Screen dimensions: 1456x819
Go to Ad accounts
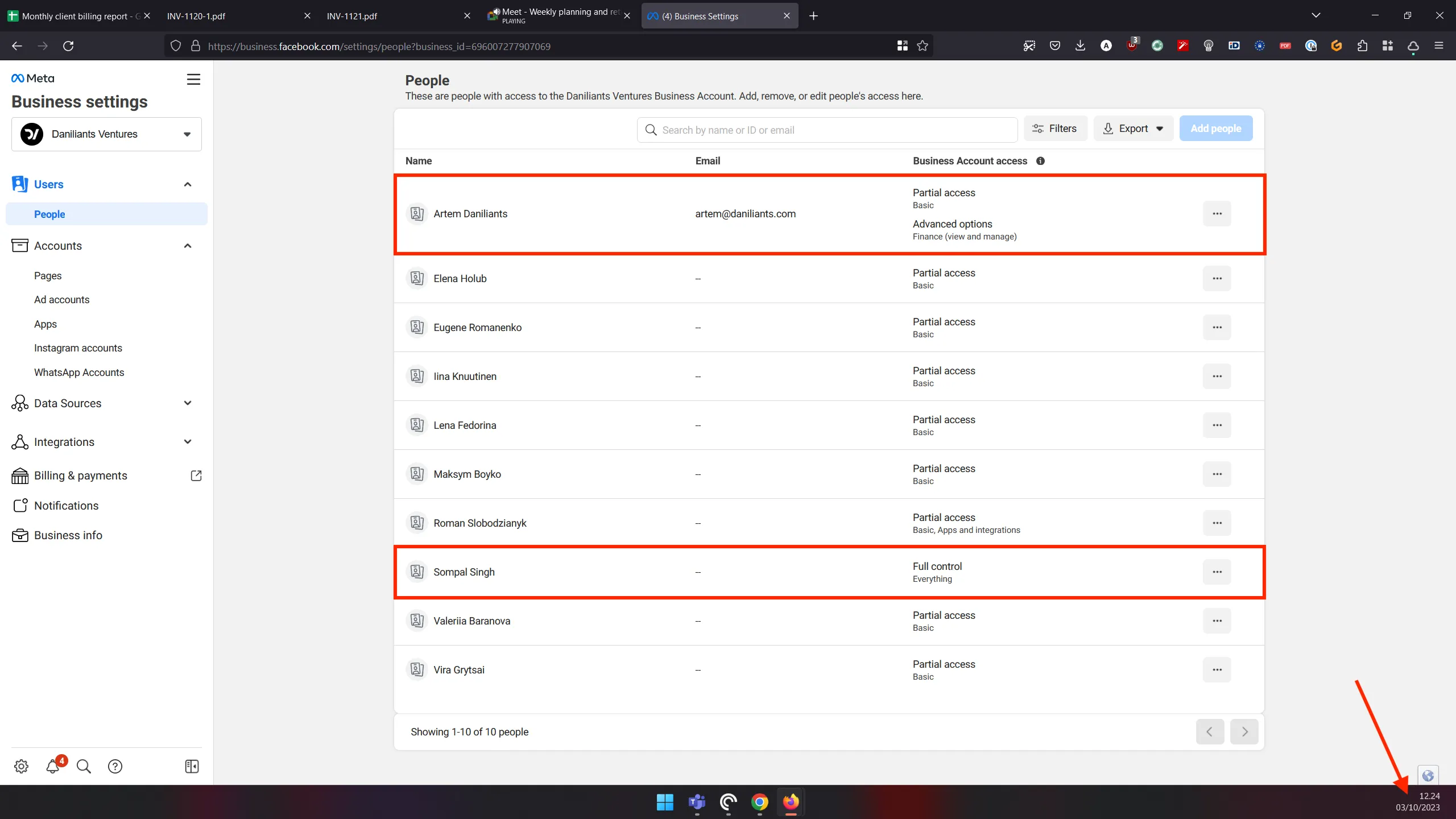click(61, 300)
